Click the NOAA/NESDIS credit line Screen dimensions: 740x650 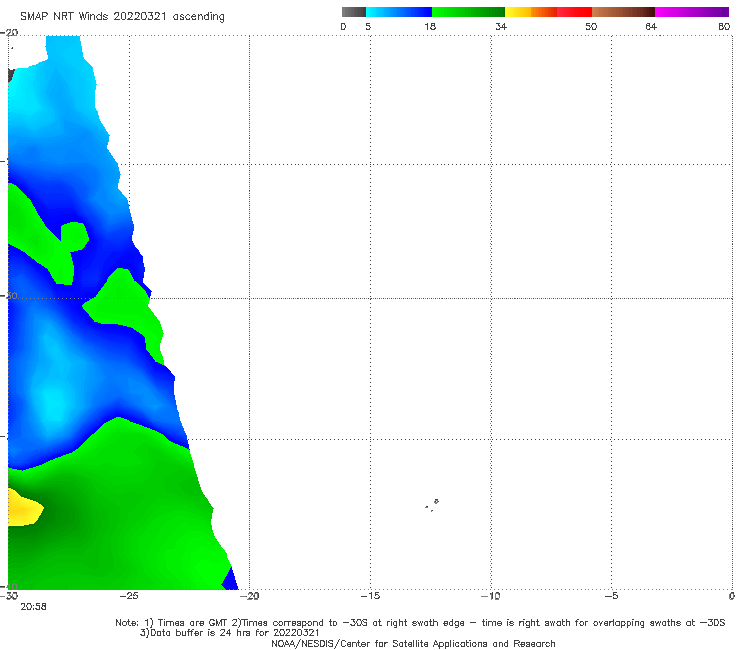pyautogui.click(x=413, y=643)
